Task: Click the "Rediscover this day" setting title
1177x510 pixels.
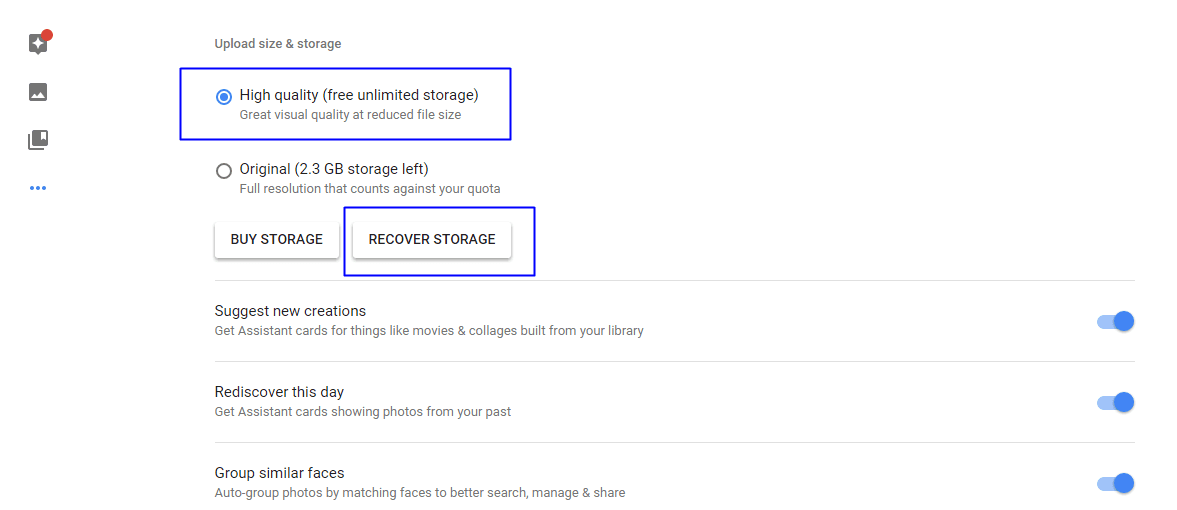Action: (x=279, y=392)
